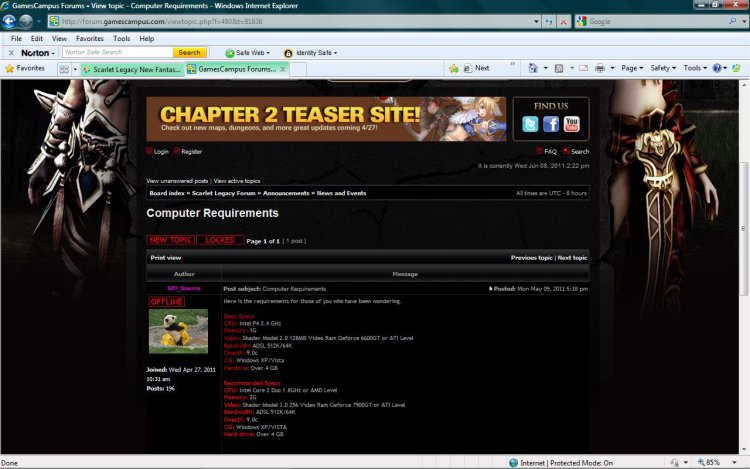This screenshot has height=469, width=750.
Task: Click the NEW TOPIC button
Action: [x=171, y=240]
